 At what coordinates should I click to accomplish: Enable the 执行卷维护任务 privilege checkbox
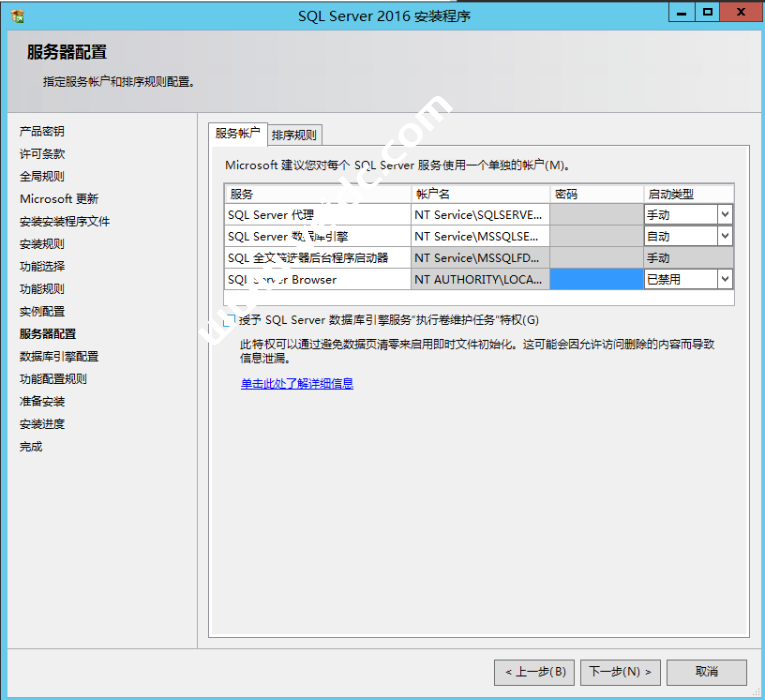coord(230,320)
